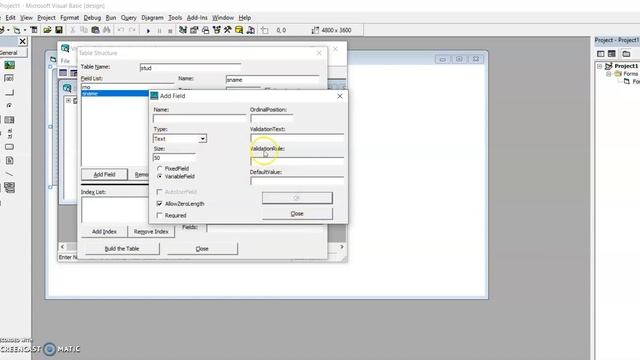640x360 pixels.
Task: Open Object Browser from toolbar
Action: (x=216, y=30)
